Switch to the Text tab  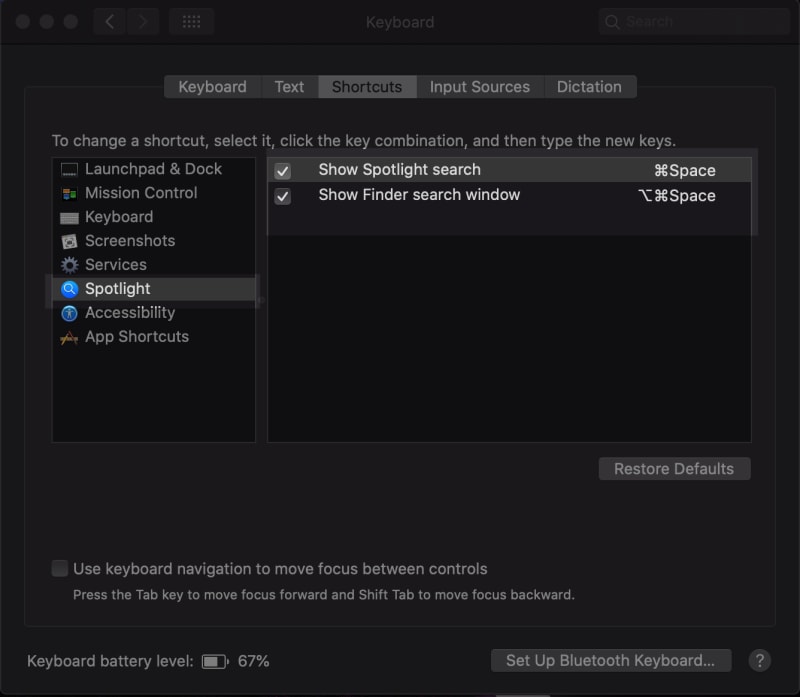pyautogui.click(x=289, y=87)
